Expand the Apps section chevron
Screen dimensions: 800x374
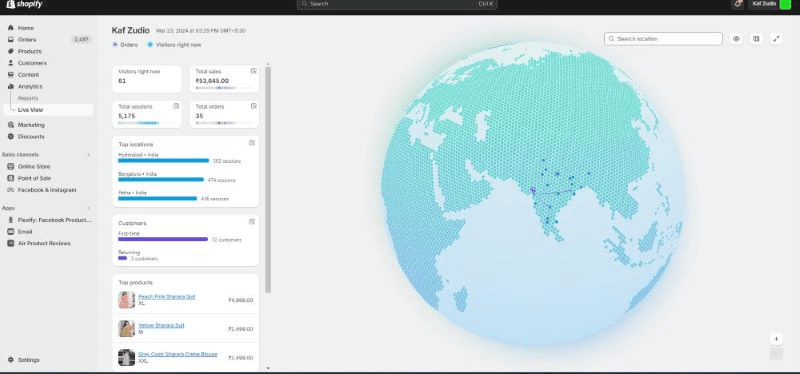pos(89,208)
